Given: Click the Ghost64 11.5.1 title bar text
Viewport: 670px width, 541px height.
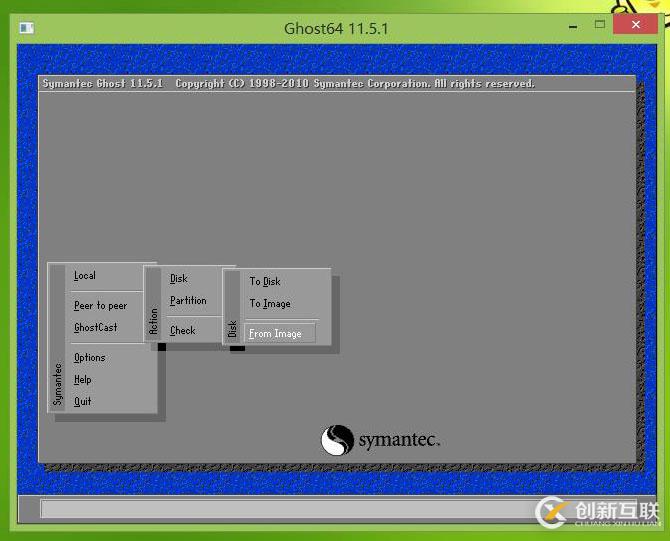Looking at the screenshot, I should coord(336,29).
